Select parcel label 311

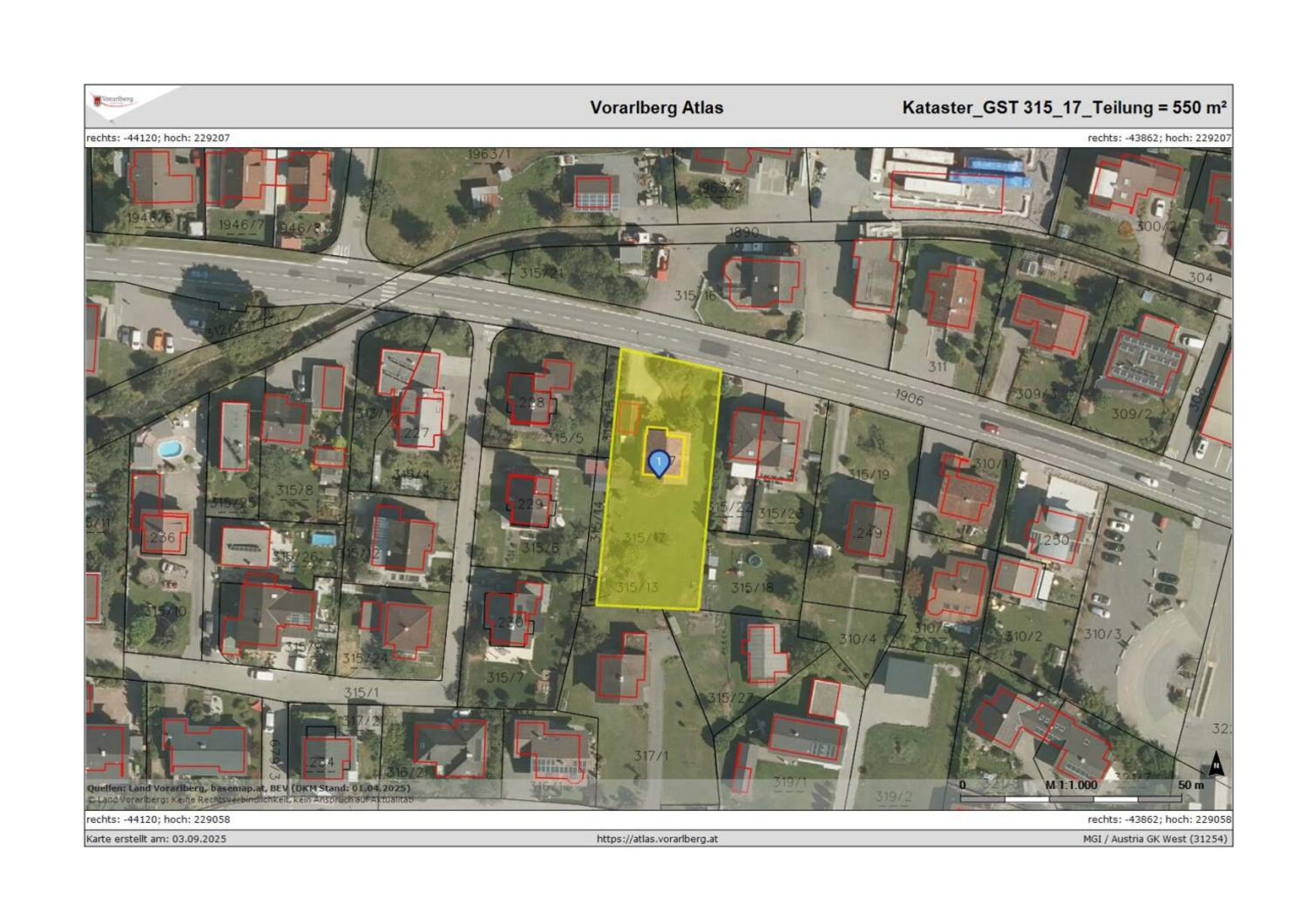point(937,366)
